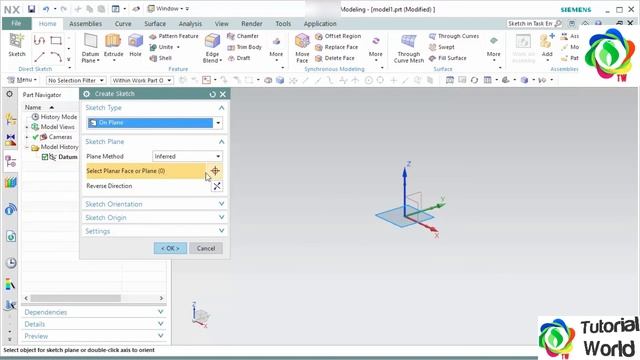Open the View ribbon tab
This screenshot has width=640, height=360.
[222, 24]
